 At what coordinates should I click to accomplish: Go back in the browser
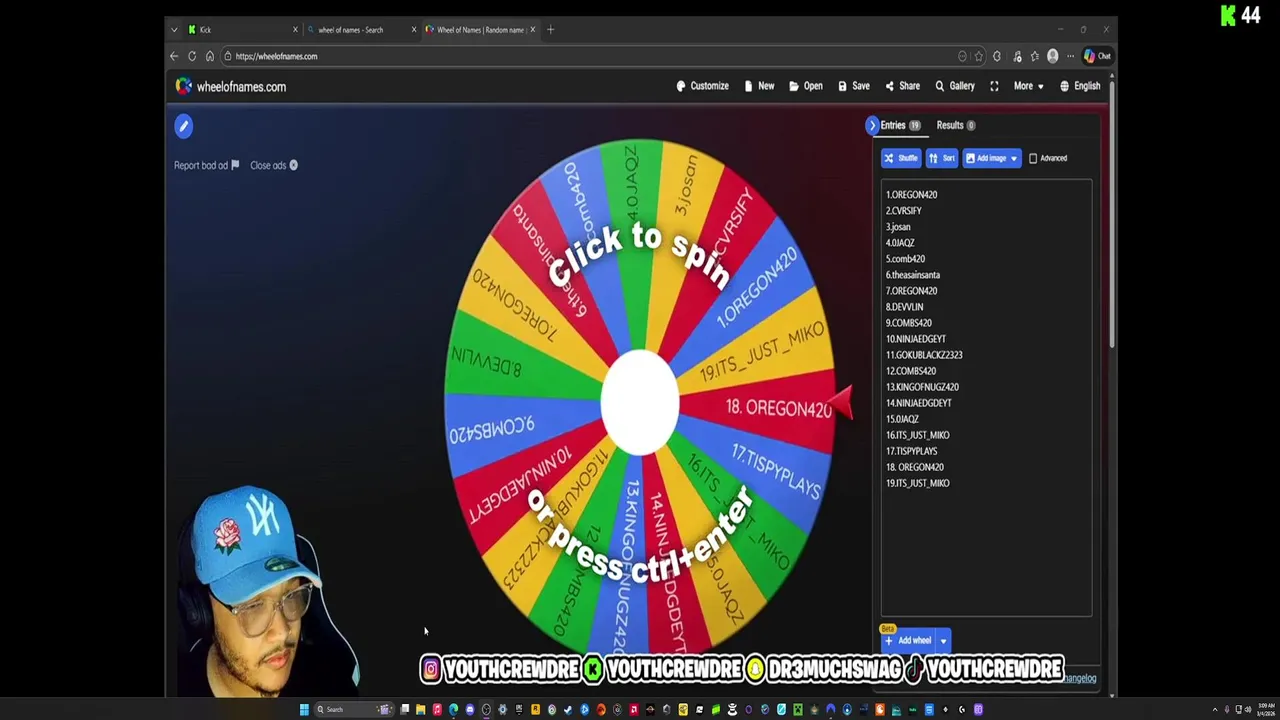(x=174, y=56)
